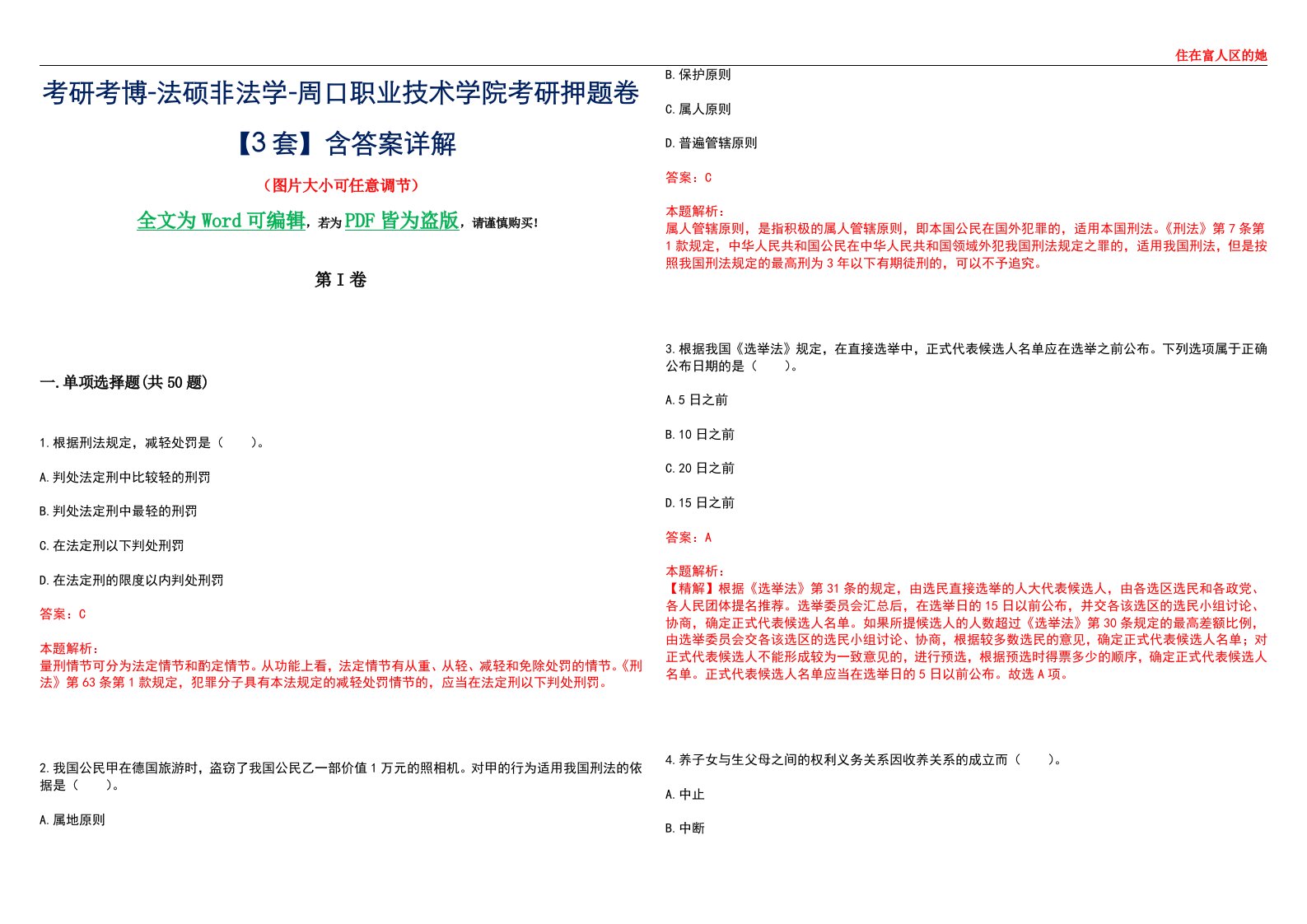Click question 3 about 《选举法》规定
Viewport: 1307px width, 924px height.
pyautogui.click(x=966, y=357)
